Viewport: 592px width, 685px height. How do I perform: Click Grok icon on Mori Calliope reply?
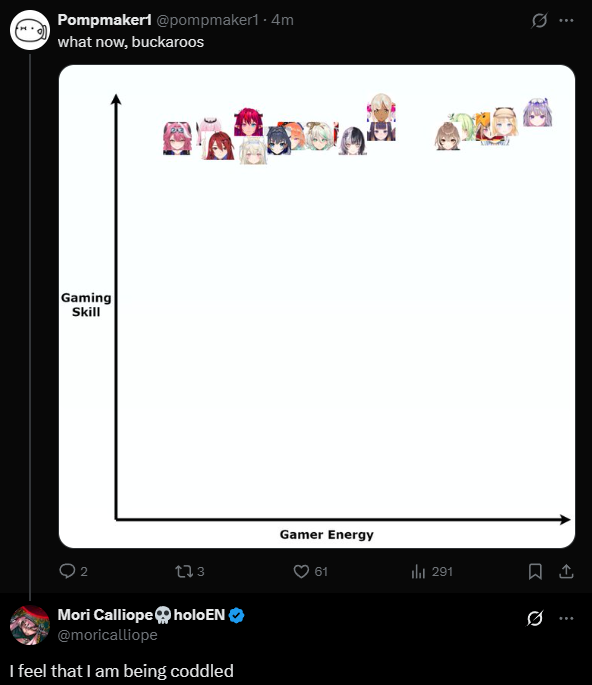[x=535, y=618]
